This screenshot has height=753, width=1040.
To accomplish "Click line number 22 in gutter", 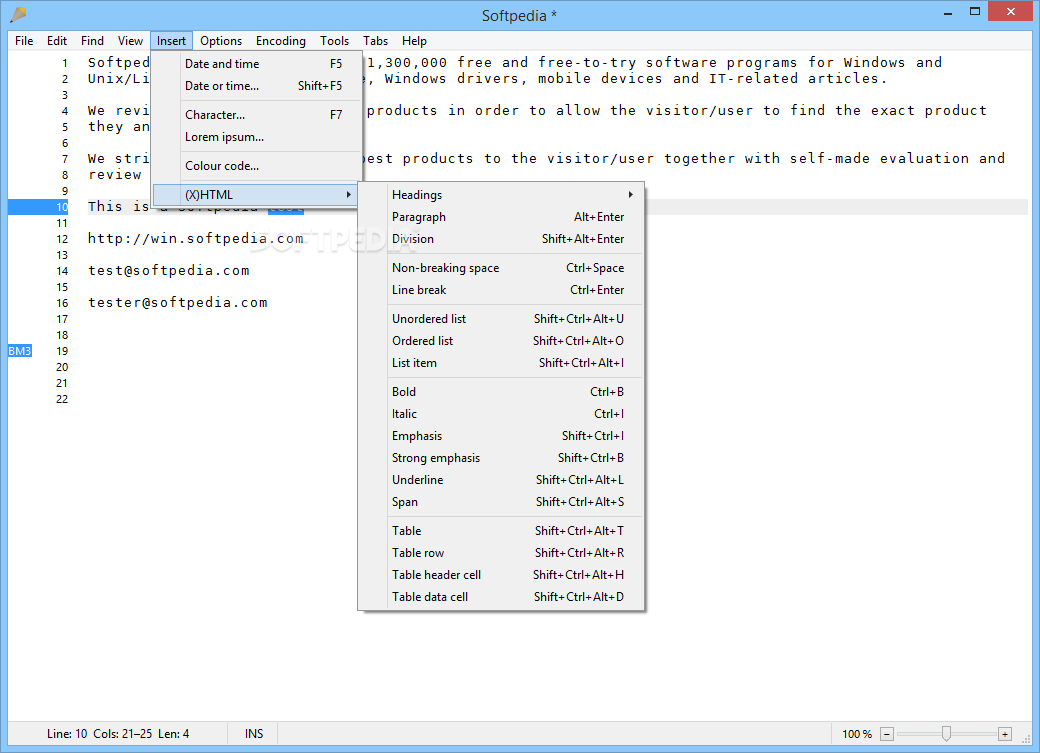I will (x=62, y=399).
